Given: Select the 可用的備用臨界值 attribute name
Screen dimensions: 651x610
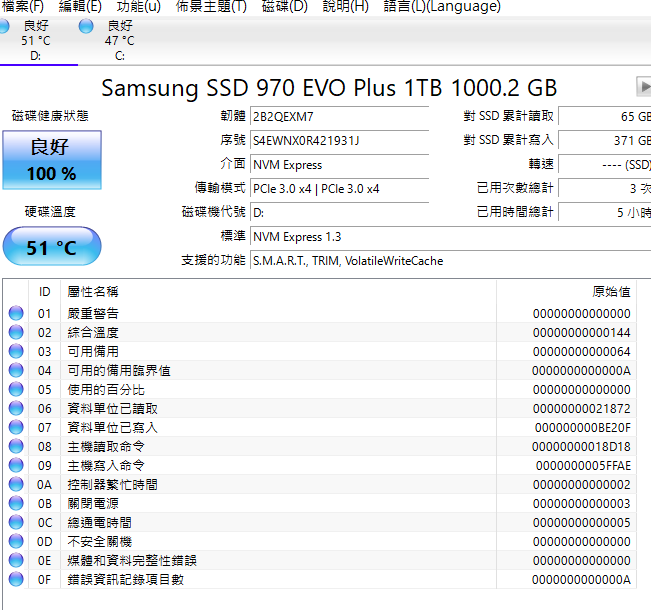Looking at the screenshot, I should (119, 370).
